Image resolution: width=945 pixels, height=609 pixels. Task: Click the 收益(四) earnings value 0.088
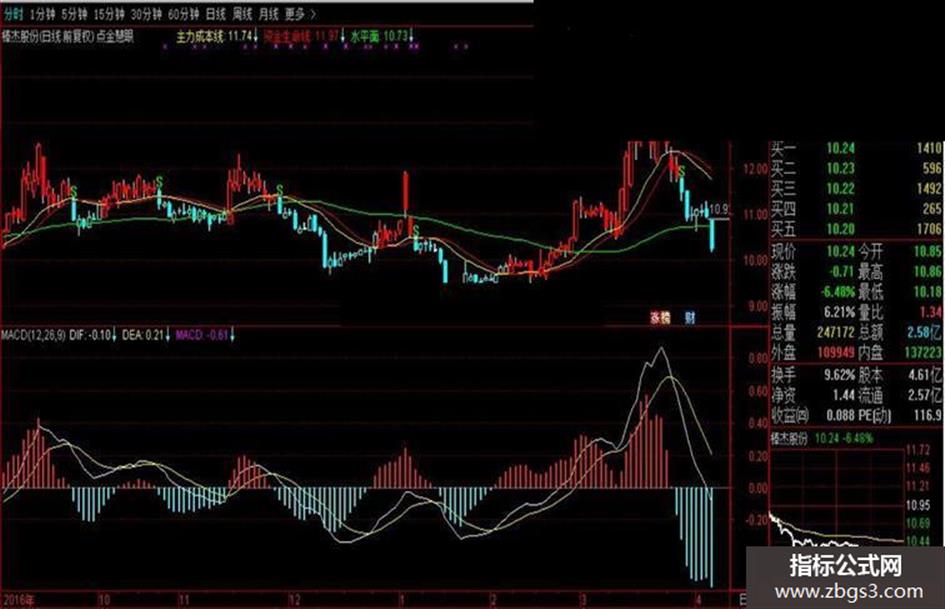(x=841, y=415)
